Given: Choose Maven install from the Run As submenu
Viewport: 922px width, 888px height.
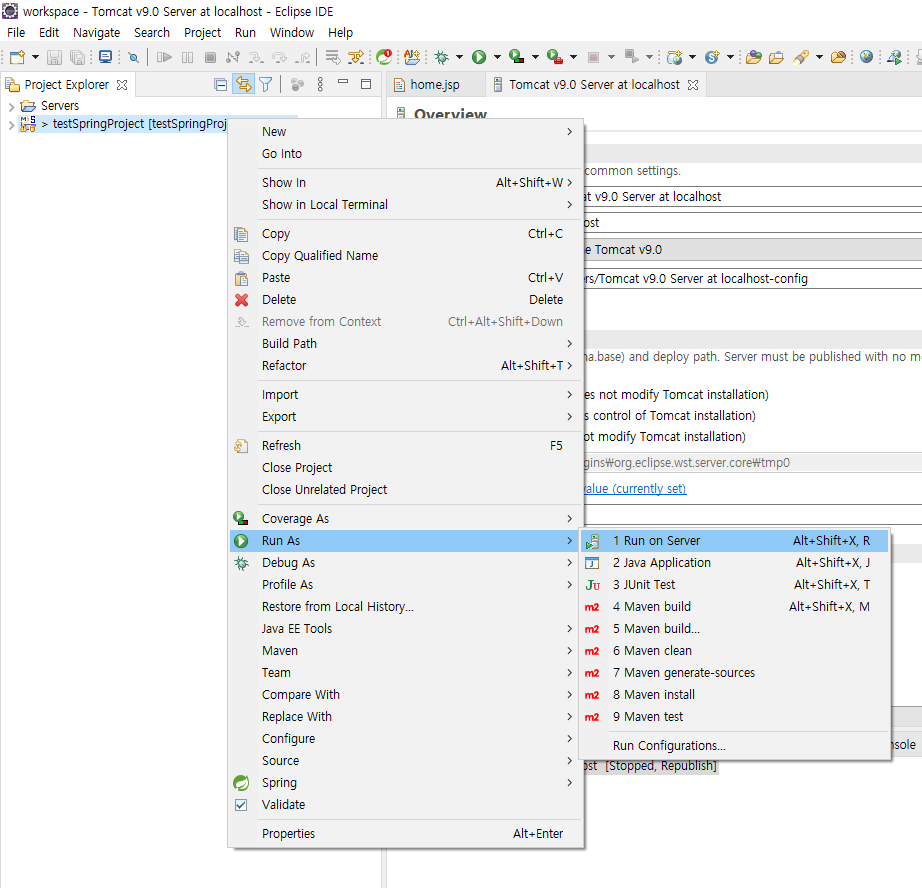Looking at the screenshot, I should [734, 695].
